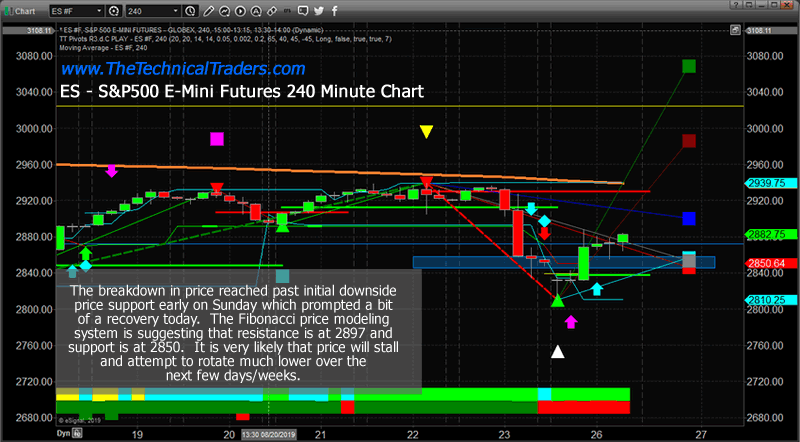Viewport: 800px width, 442px height.
Task: Click the link/chain icon in toolbar
Action: [x=272, y=11]
